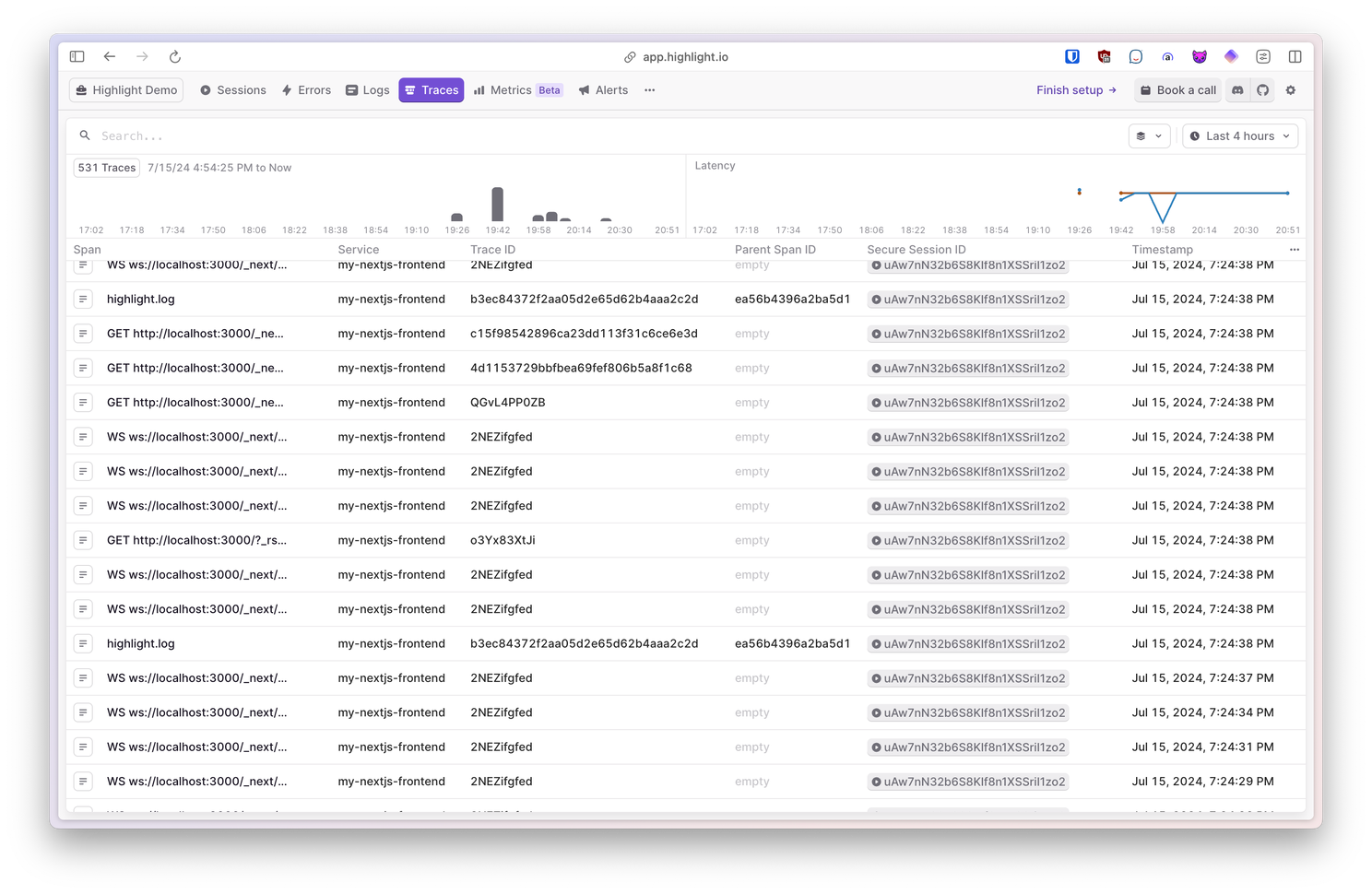Select trace ID o3Yx83XtJi
This screenshot has width=1372, height=894.
tap(503, 540)
